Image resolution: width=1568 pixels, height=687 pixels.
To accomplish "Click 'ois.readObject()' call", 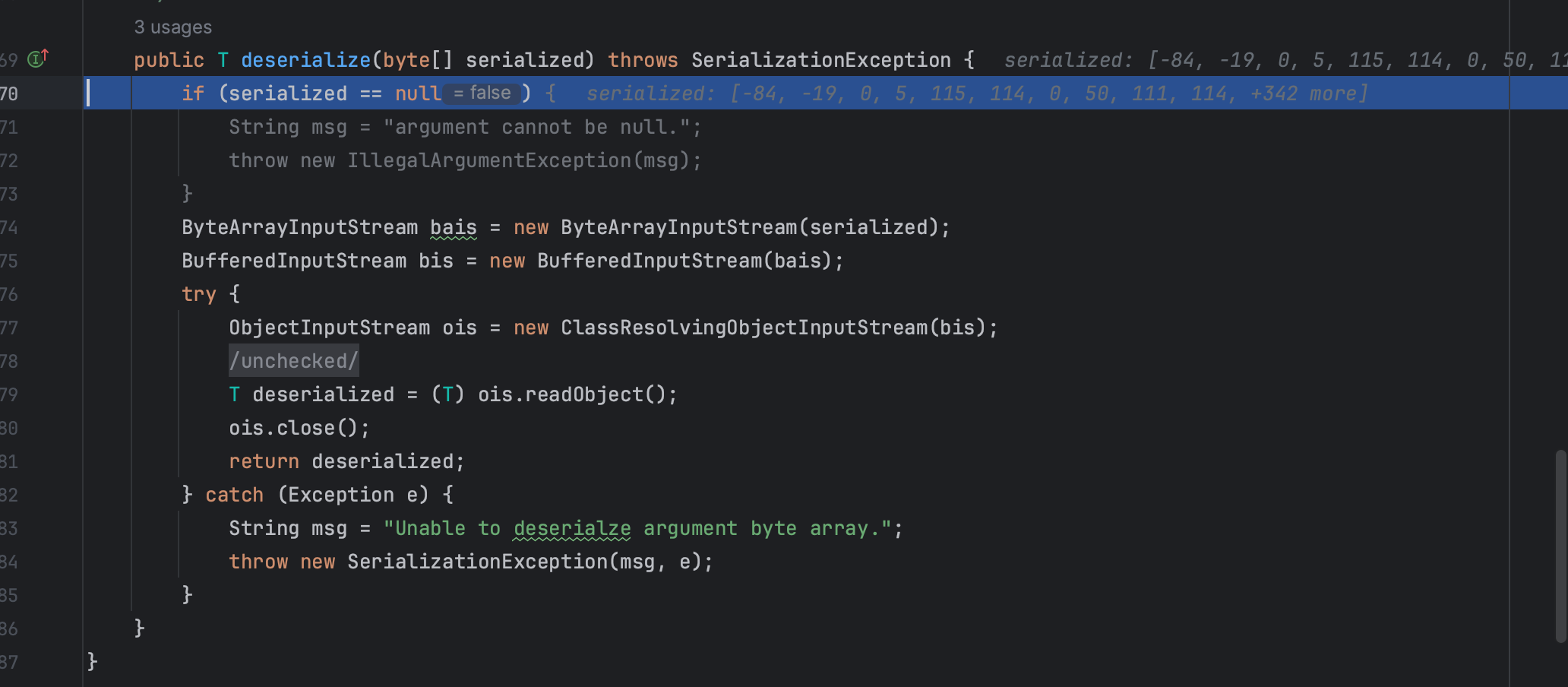I will 571,394.
